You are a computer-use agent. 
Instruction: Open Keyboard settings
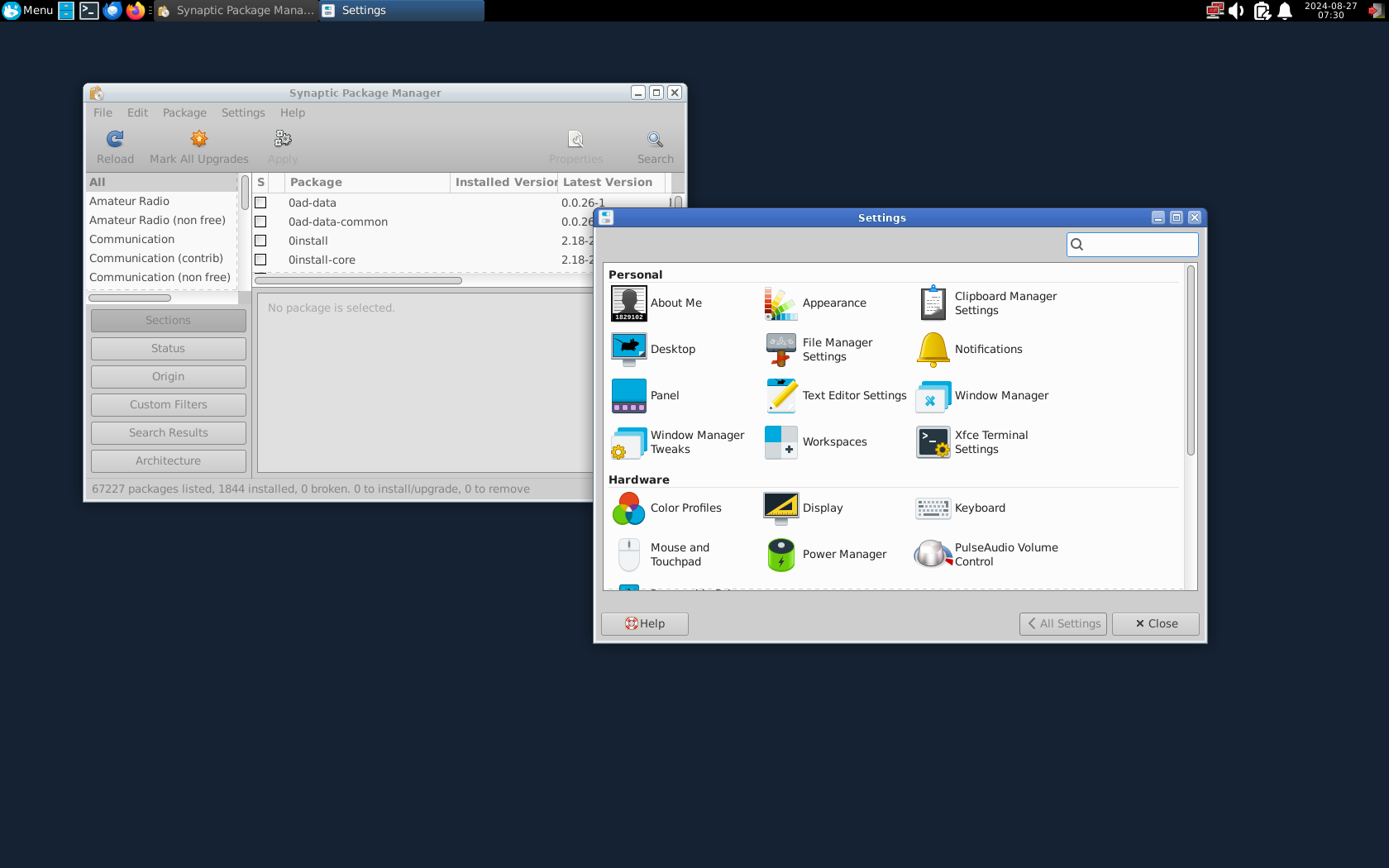point(961,508)
